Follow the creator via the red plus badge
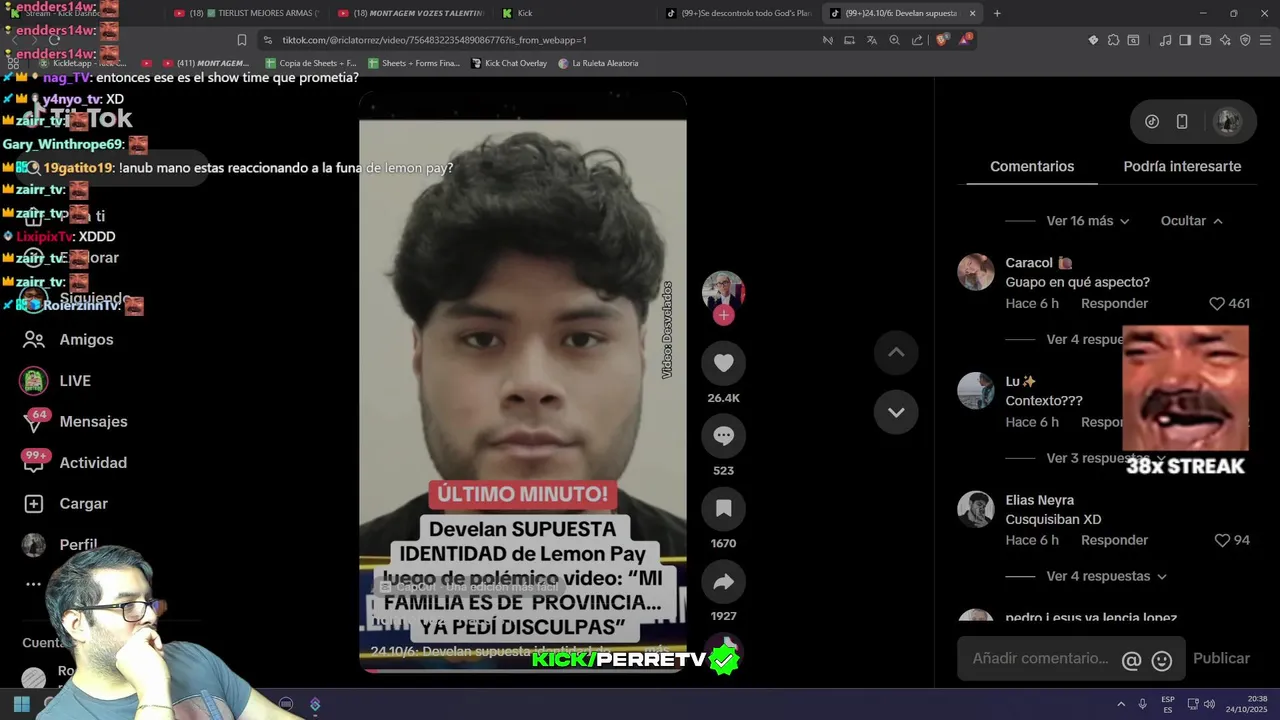This screenshot has height=720, width=1280. point(723,315)
